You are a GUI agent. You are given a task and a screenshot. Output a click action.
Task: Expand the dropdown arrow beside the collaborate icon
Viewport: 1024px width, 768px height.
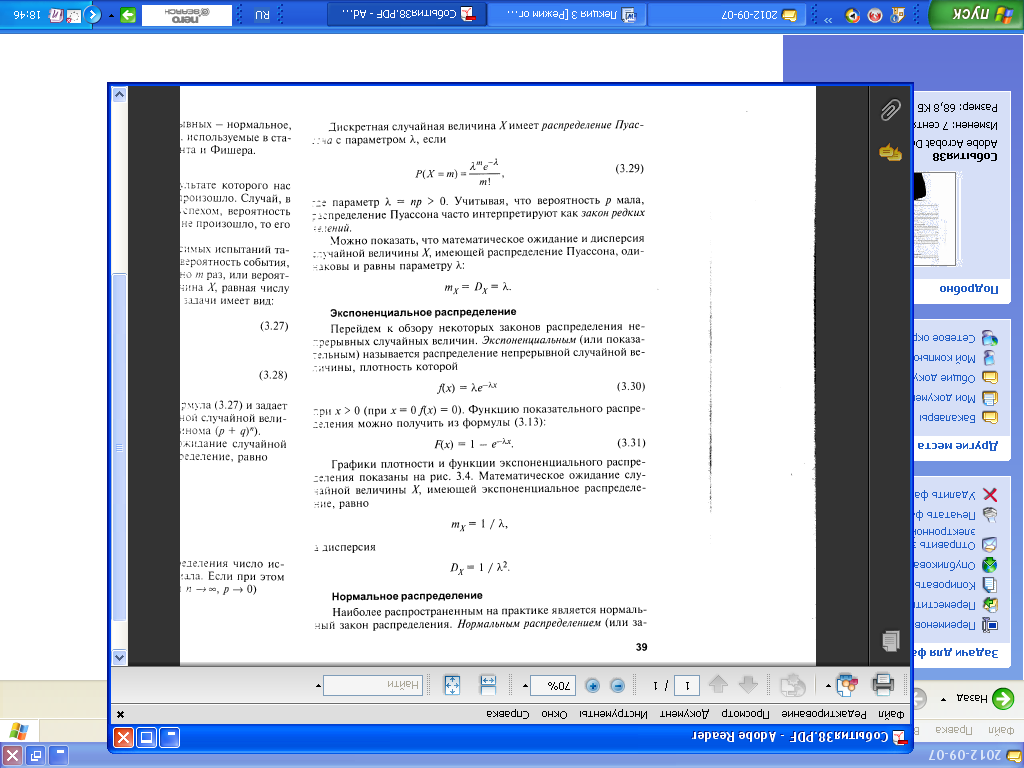pyautogui.click(x=828, y=686)
